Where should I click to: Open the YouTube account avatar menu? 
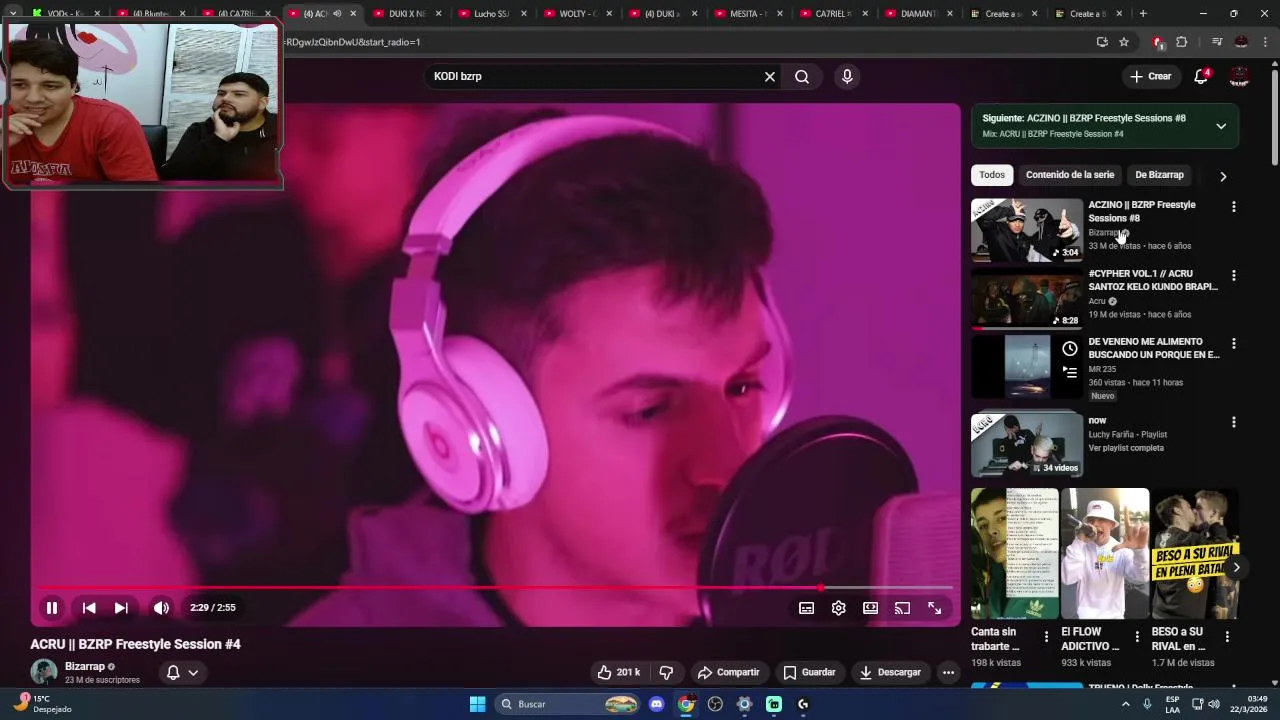click(x=1239, y=77)
